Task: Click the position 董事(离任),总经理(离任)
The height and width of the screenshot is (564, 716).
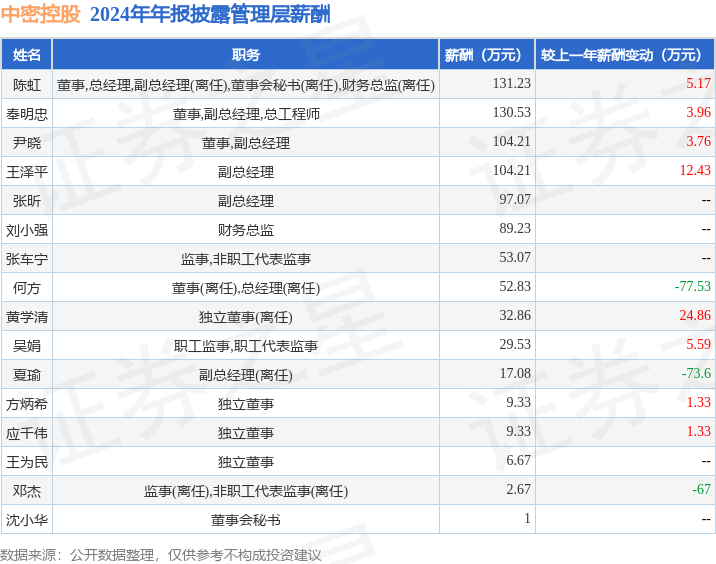Action: pyautogui.click(x=246, y=288)
